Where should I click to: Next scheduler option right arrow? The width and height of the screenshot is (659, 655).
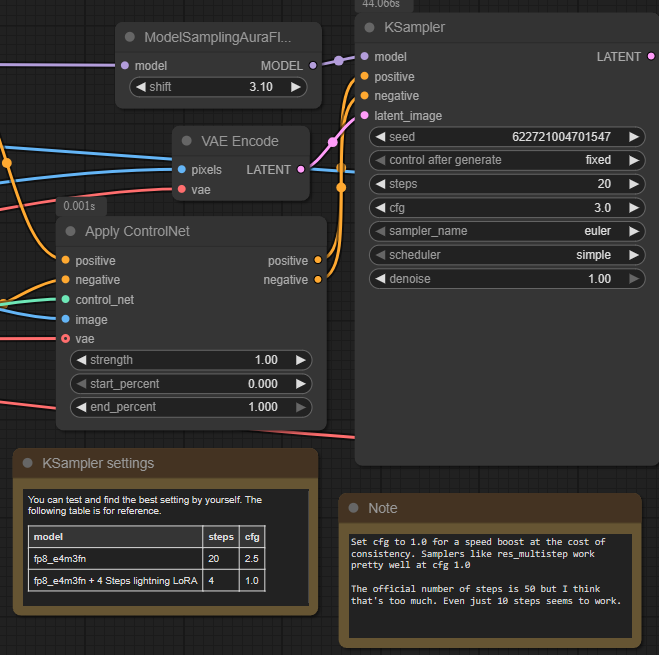click(634, 255)
